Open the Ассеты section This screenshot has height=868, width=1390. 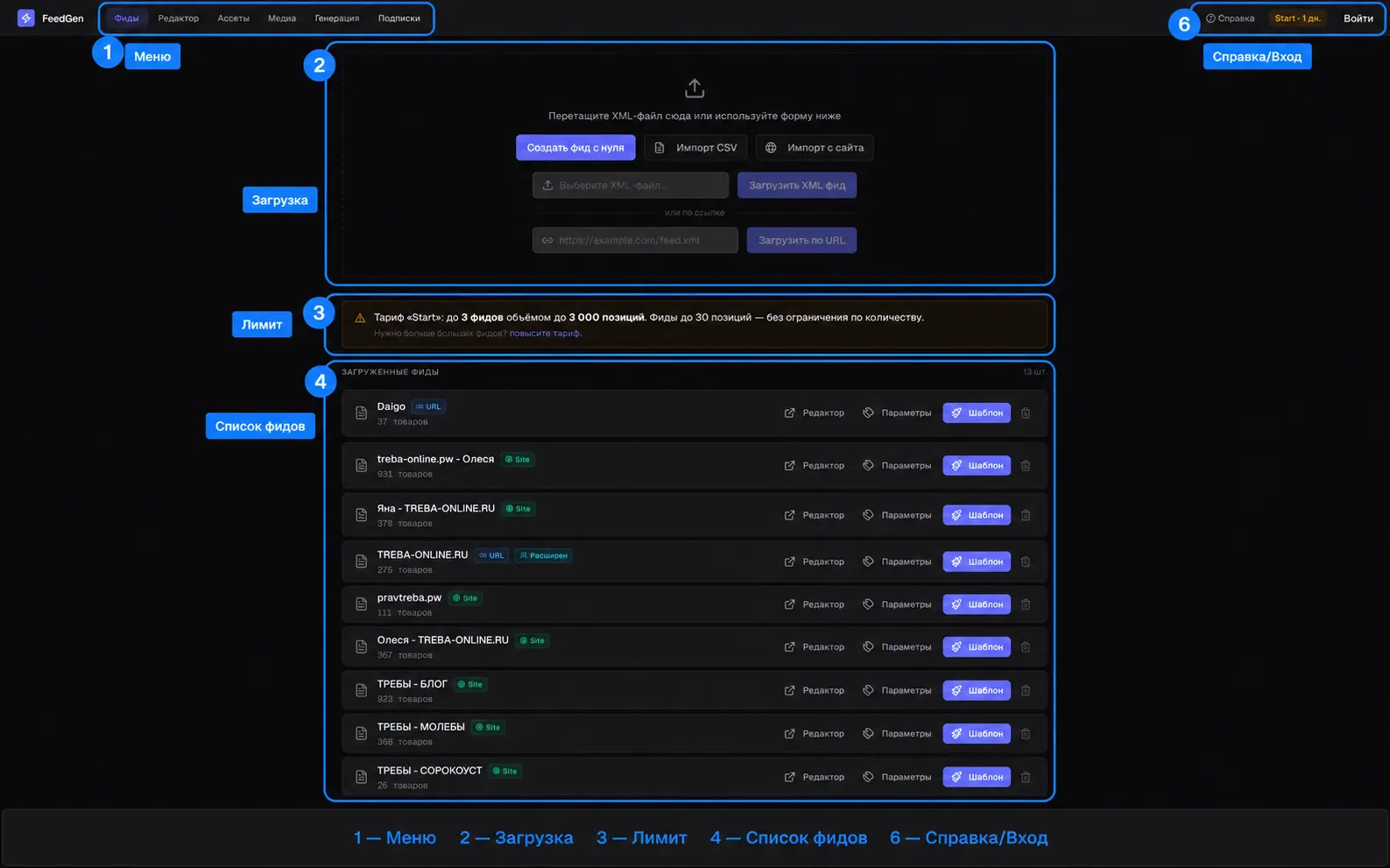click(x=233, y=18)
